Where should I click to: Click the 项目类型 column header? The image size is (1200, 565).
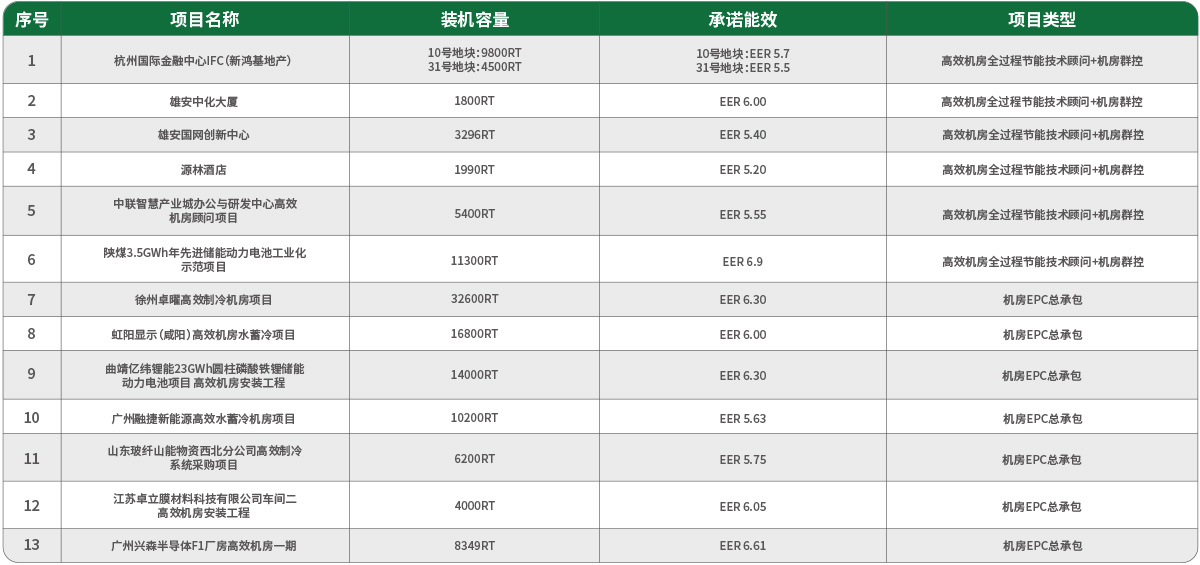click(x=1041, y=19)
